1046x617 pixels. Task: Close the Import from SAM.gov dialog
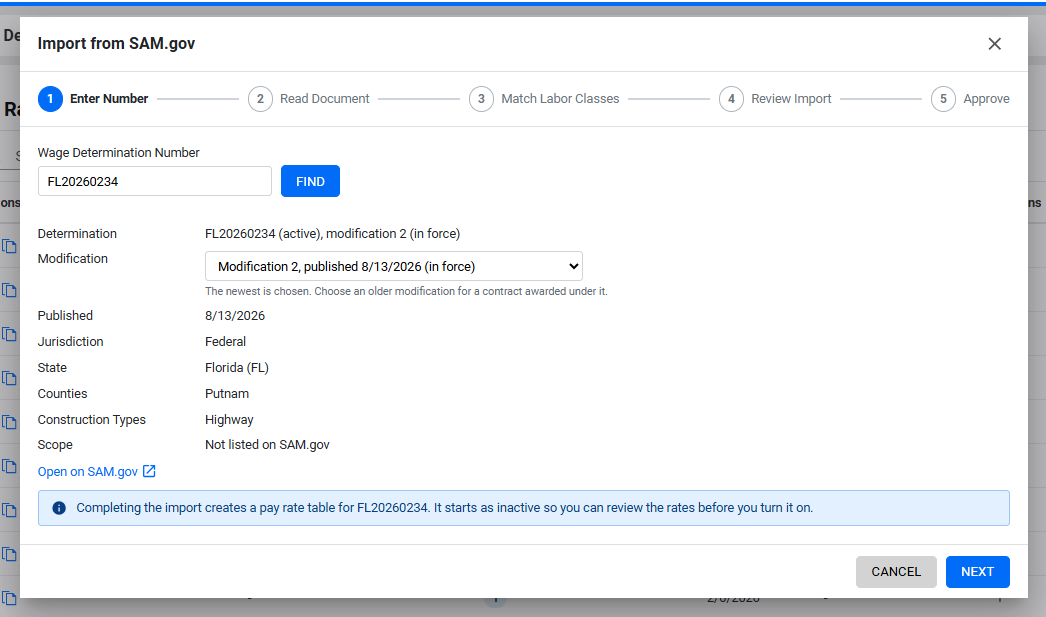(x=994, y=44)
